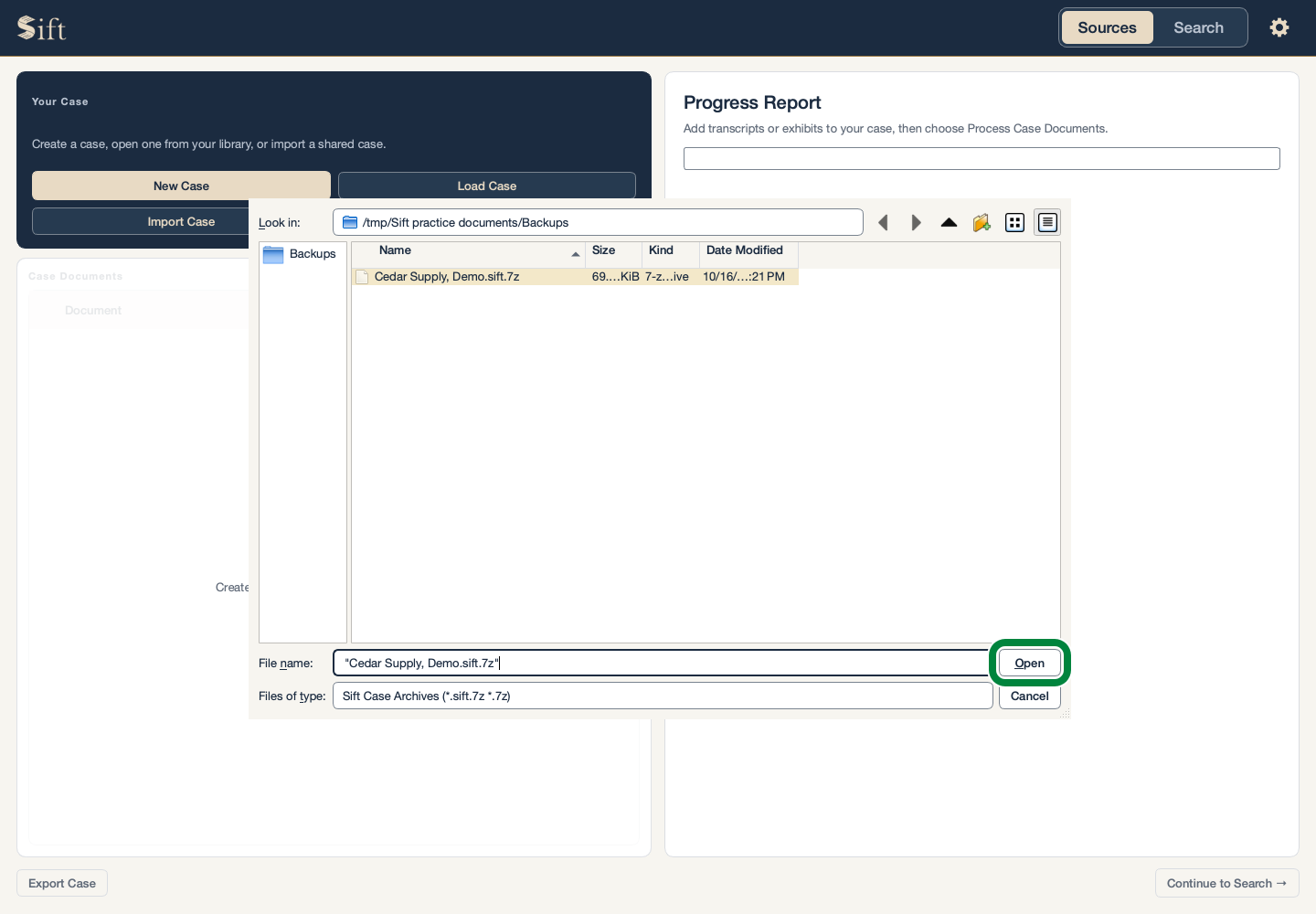Viewport: 1316px width, 914px height.
Task: Click Continue to Search button
Action: [1226, 883]
